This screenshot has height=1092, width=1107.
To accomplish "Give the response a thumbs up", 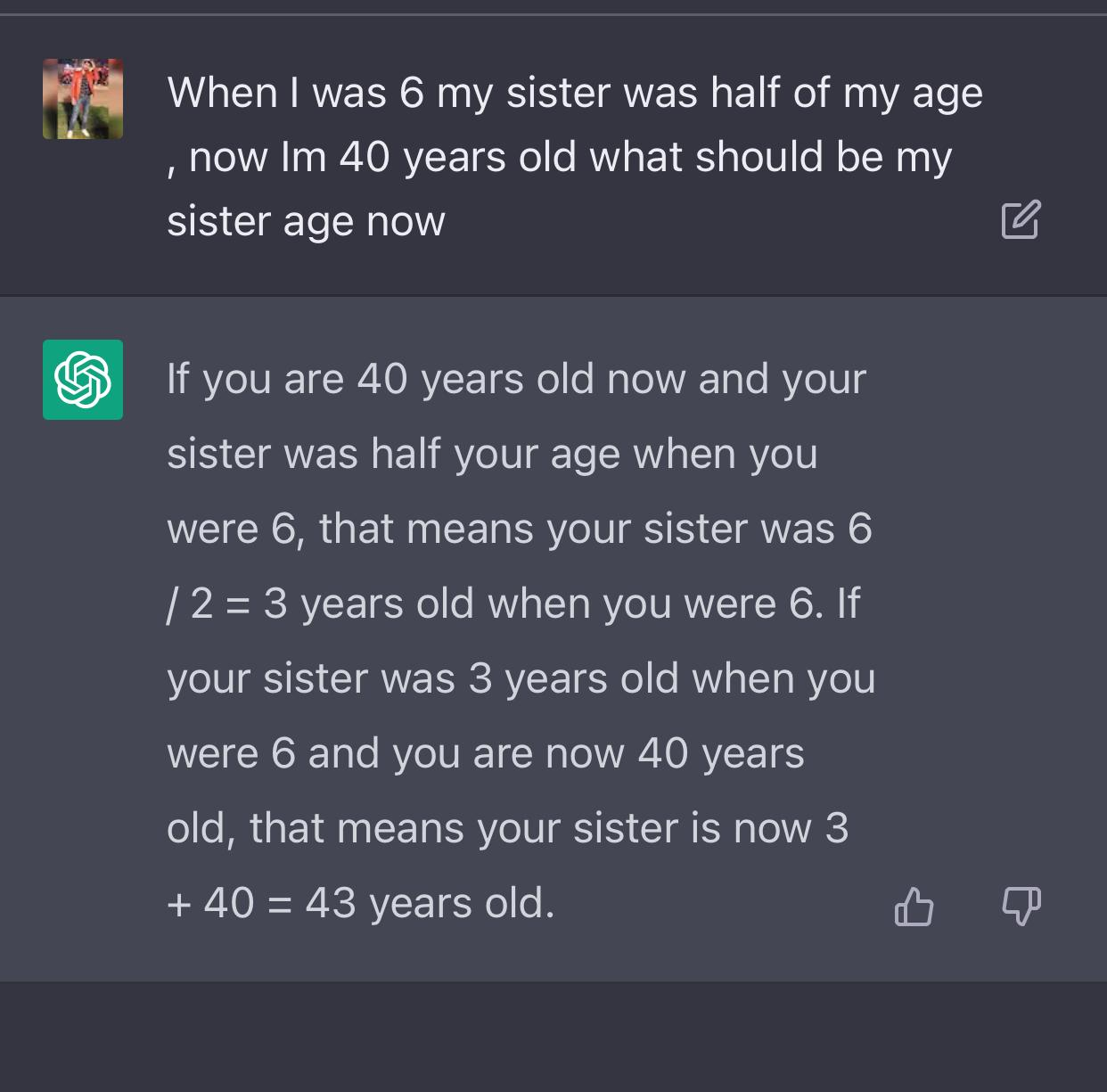I will coord(914,907).
